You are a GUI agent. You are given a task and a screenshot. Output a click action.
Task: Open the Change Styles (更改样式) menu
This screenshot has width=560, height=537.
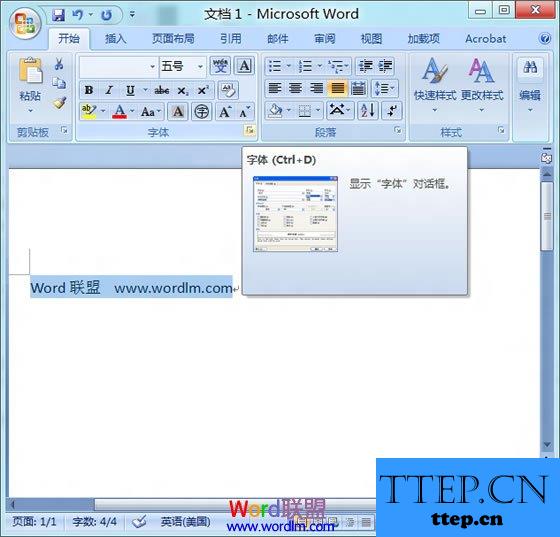[482, 85]
